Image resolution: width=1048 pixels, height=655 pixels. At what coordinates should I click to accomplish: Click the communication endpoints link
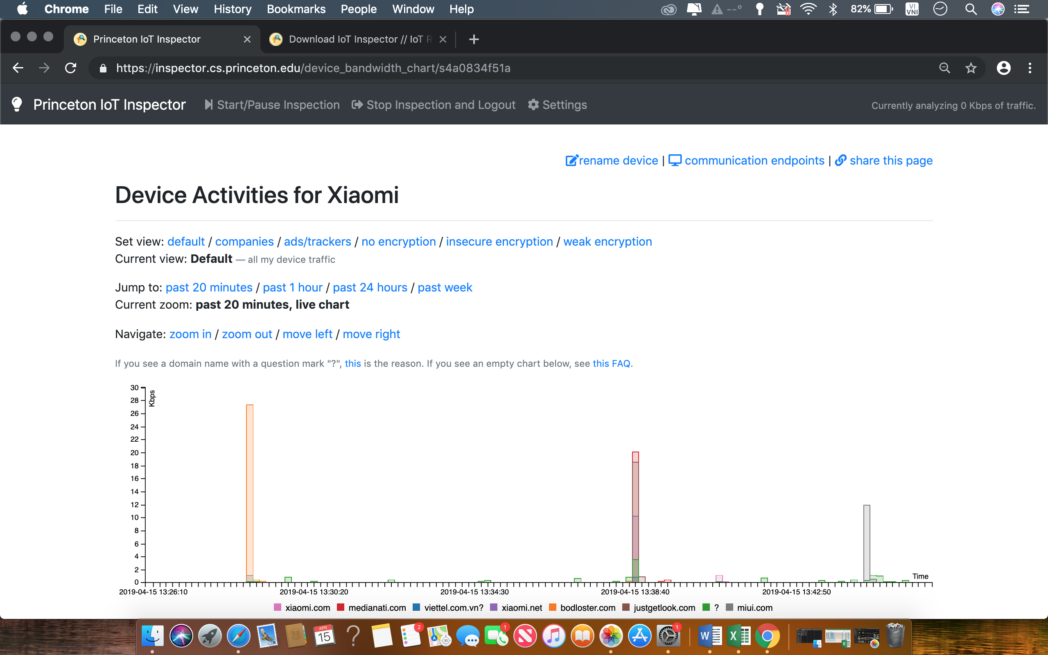(747, 160)
